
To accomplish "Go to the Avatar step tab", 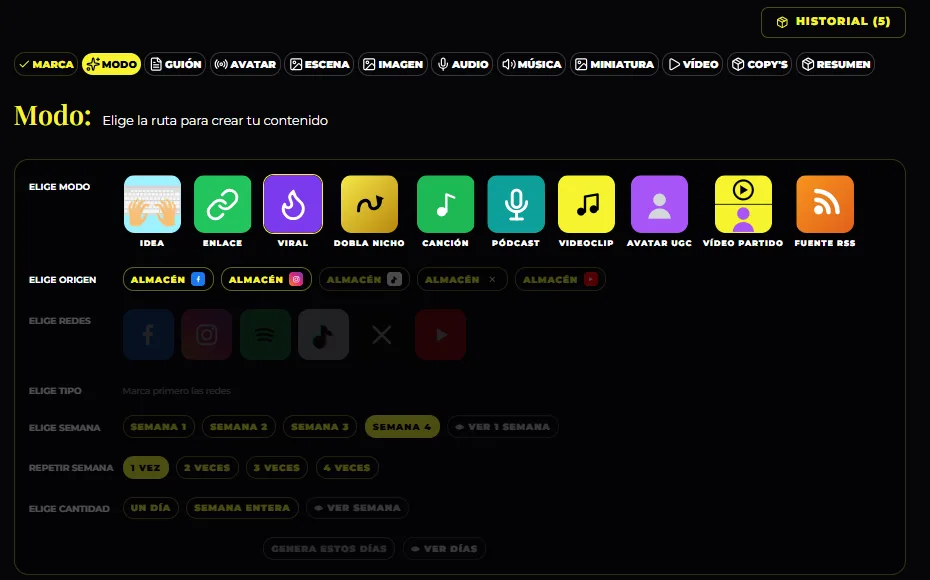I will coord(246,64).
